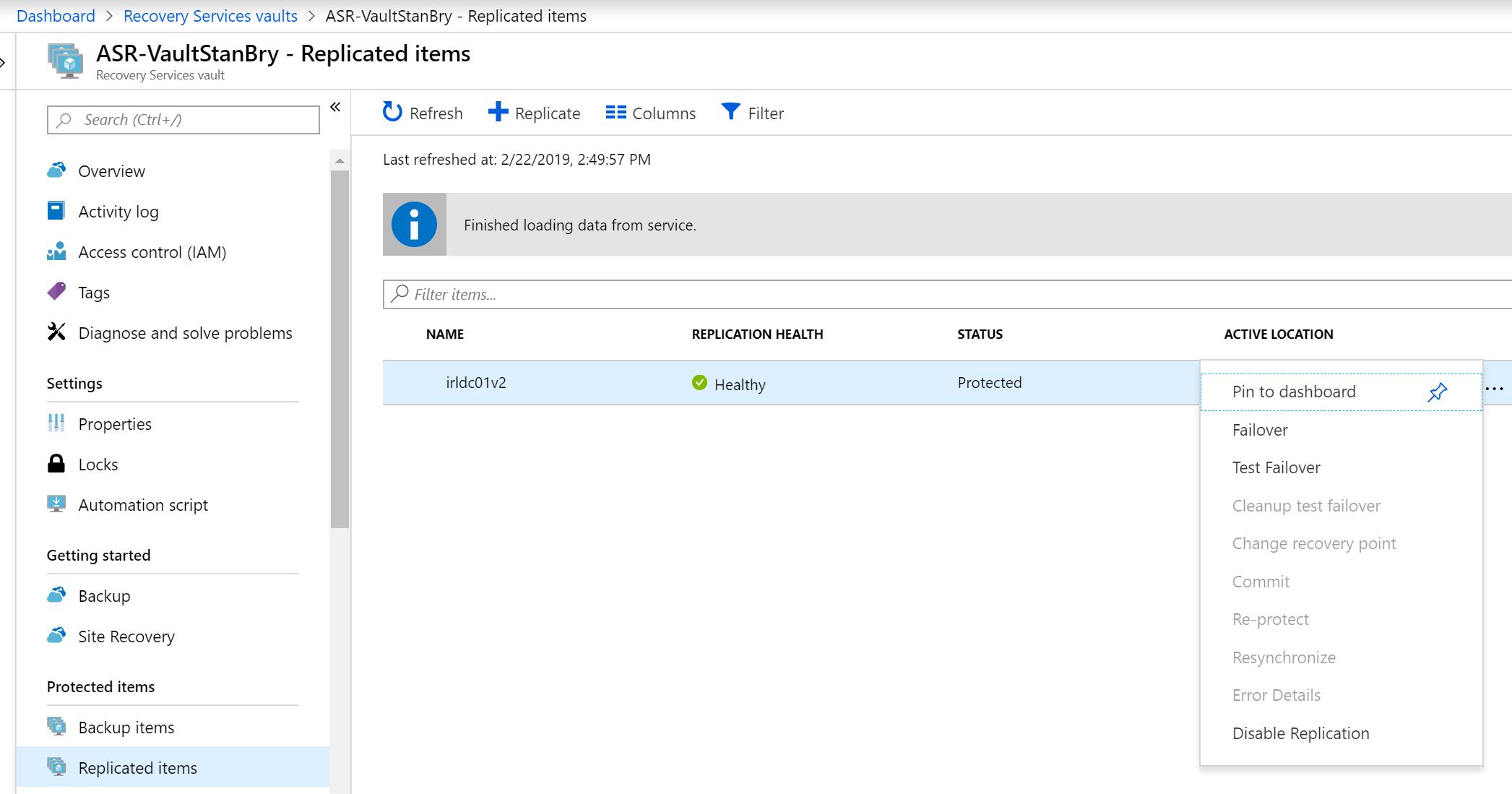The image size is (1512, 794).
Task: Click the pin icon beside Pin to dashboard
Action: 1438,392
